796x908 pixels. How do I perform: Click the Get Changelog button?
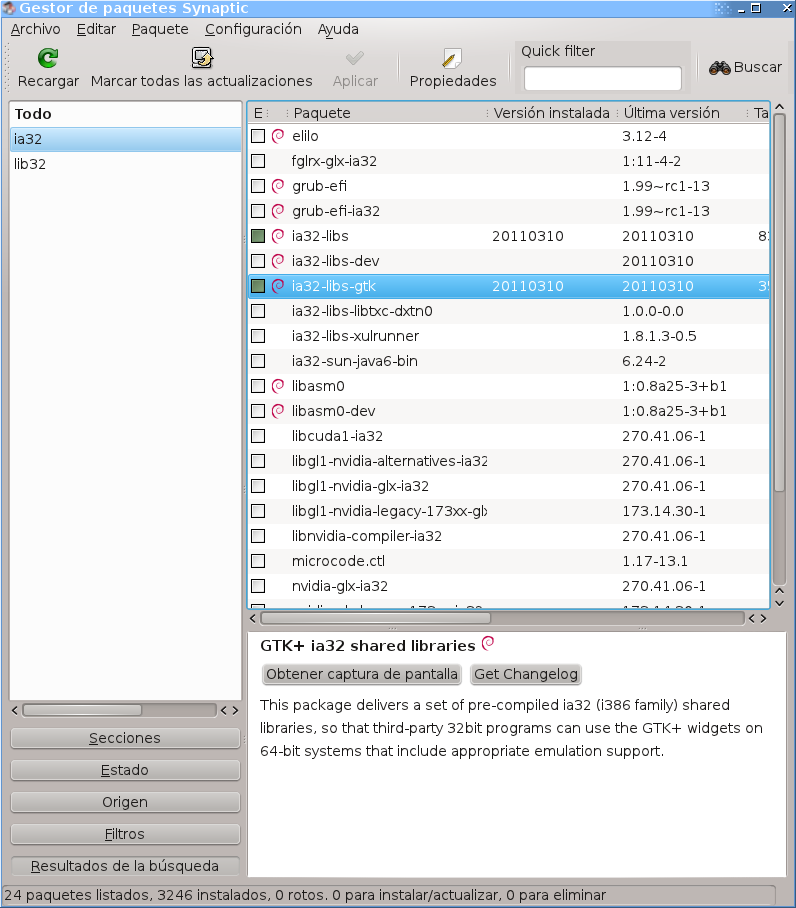click(526, 674)
